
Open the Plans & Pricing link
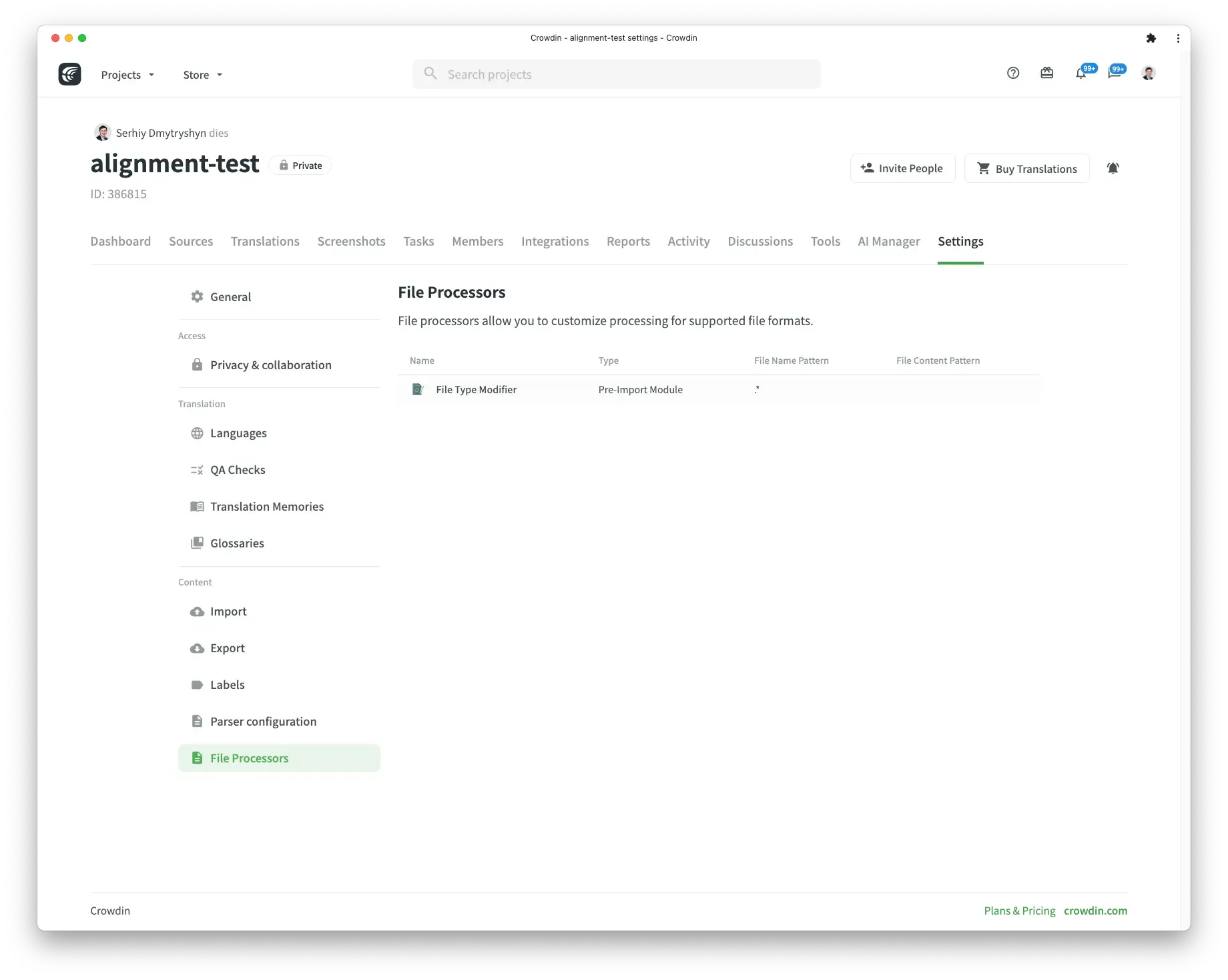pos(1019,910)
